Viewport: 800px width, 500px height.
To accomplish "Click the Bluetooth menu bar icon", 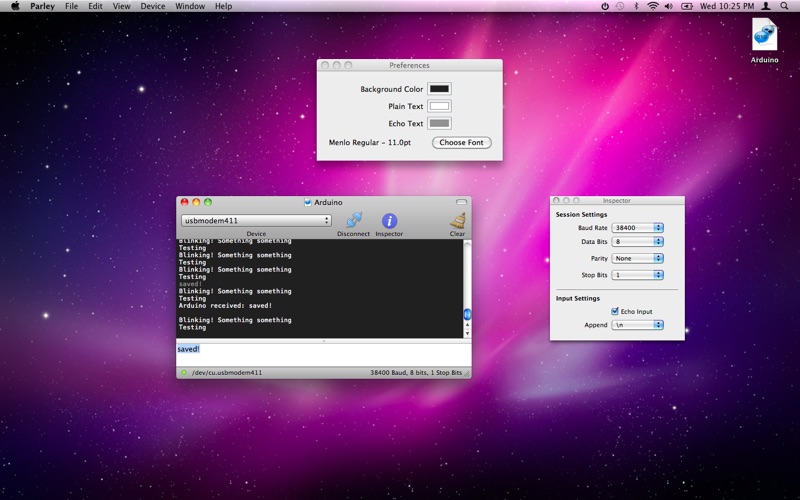I will (x=636, y=6).
